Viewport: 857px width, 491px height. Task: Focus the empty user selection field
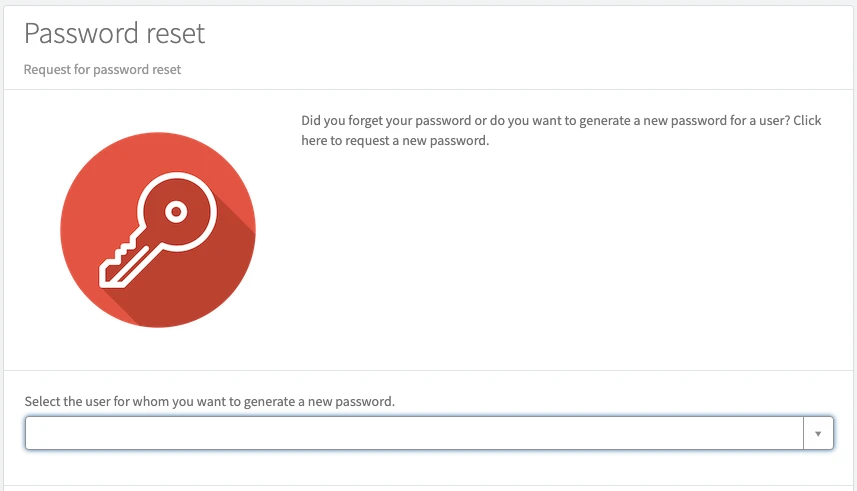click(300, 433)
